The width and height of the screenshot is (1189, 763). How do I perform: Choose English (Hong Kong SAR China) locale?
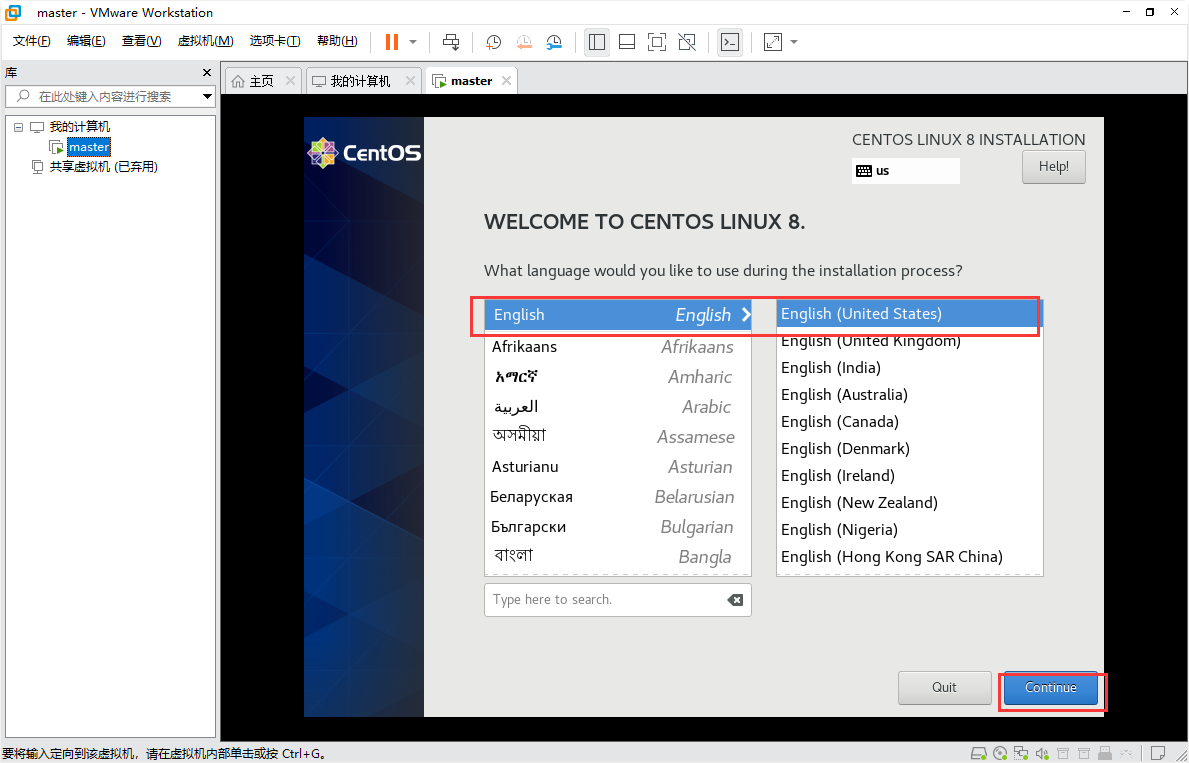click(x=909, y=557)
